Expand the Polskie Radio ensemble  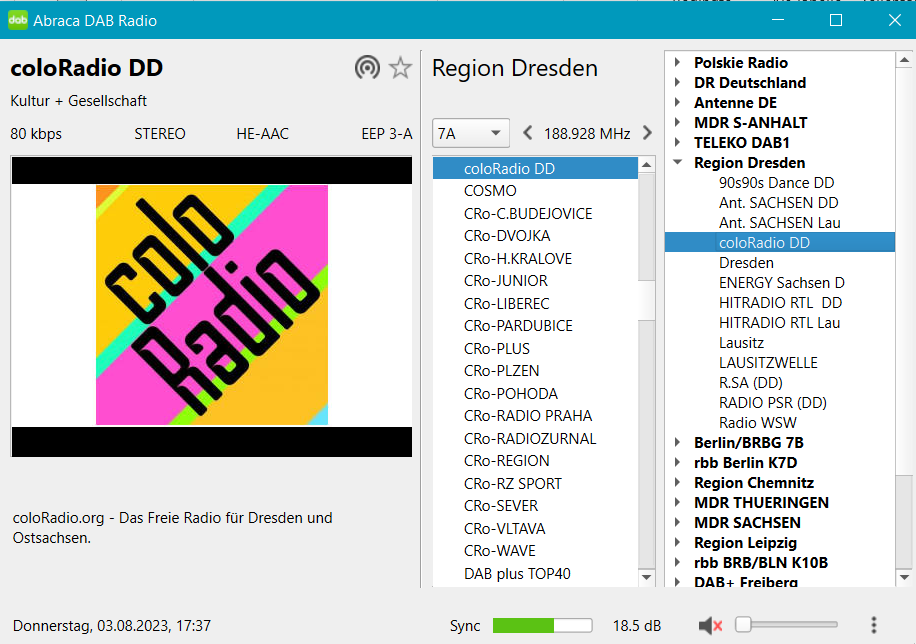tap(677, 63)
